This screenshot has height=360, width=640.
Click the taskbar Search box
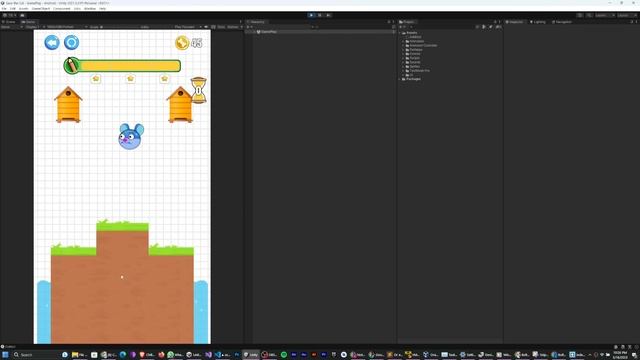[x=35, y=355]
